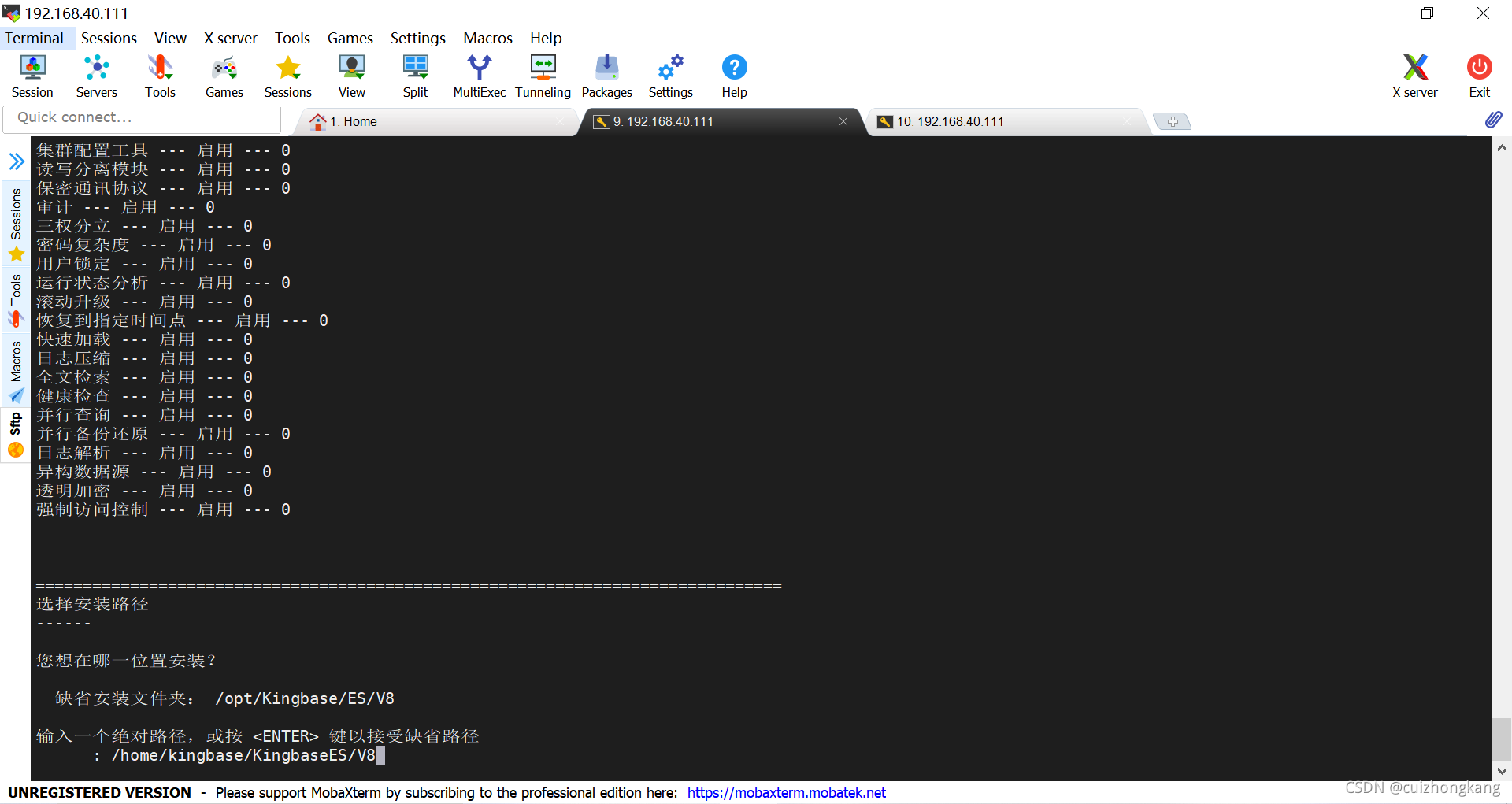The height and width of the screenshot is (804, 1512).
Task: Open the Tools sidebar tab
Action: click(16, 301)
